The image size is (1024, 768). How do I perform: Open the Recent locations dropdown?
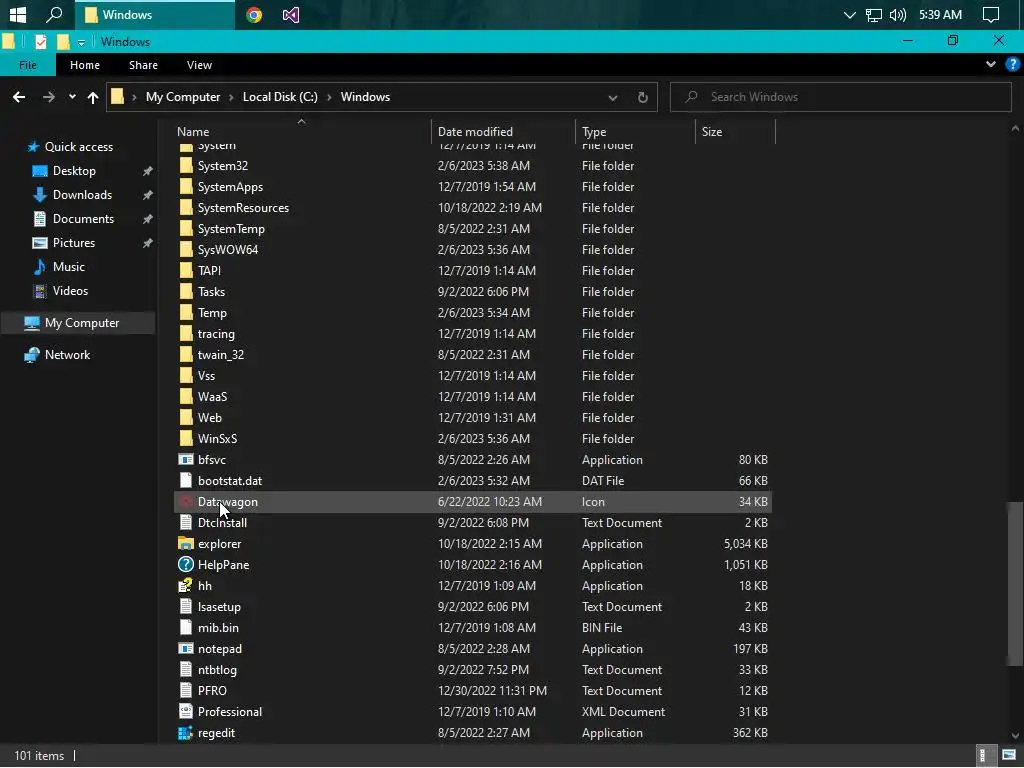[72, 97]
